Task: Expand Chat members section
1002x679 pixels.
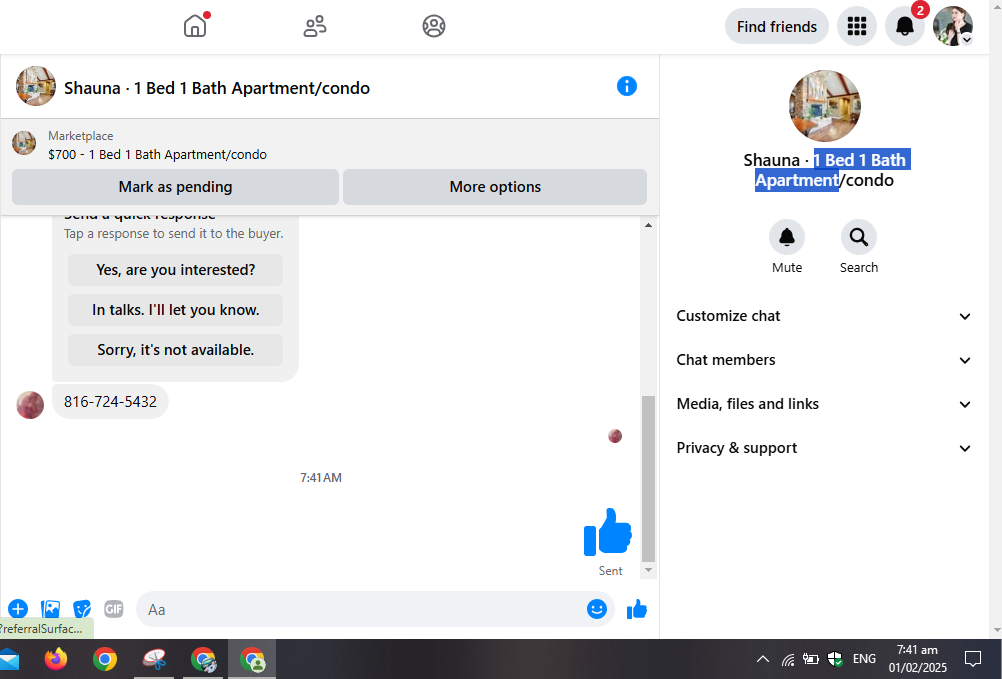Action: point(824,360)
